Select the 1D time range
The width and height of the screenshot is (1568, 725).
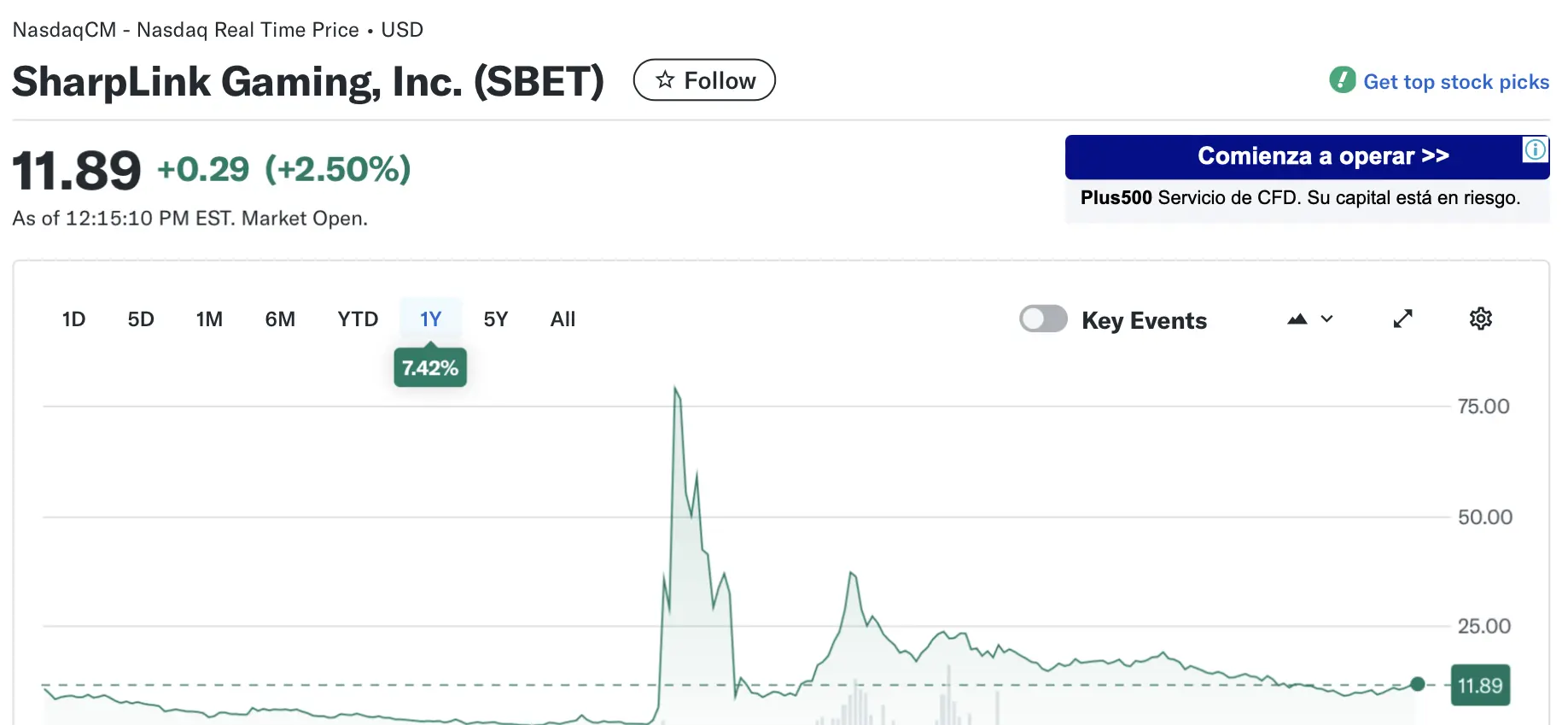click(x=73, y=319)
